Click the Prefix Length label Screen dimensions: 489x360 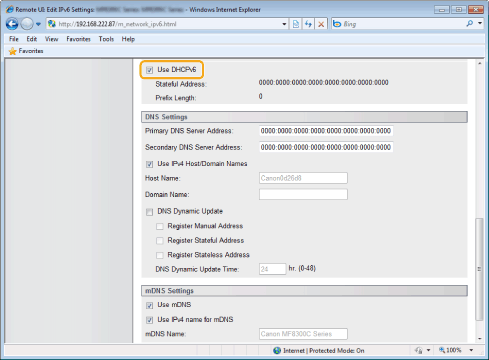point(175,98)
